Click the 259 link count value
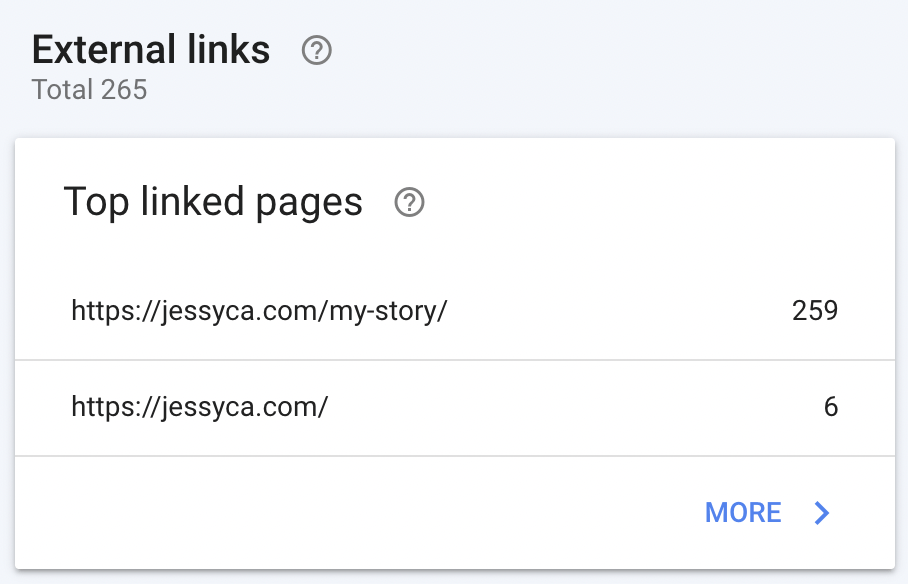The image size is (908, 584). (815, 311)
